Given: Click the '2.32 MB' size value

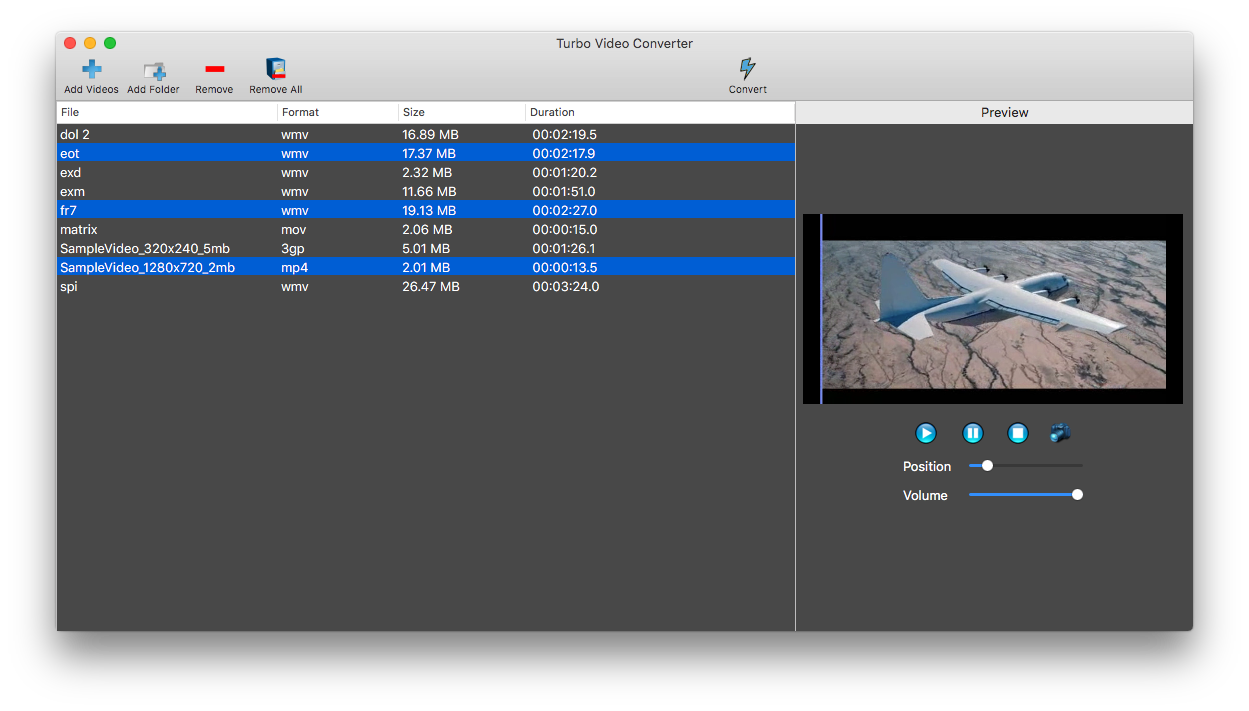Looking at the screenshot, I should 427,172.
